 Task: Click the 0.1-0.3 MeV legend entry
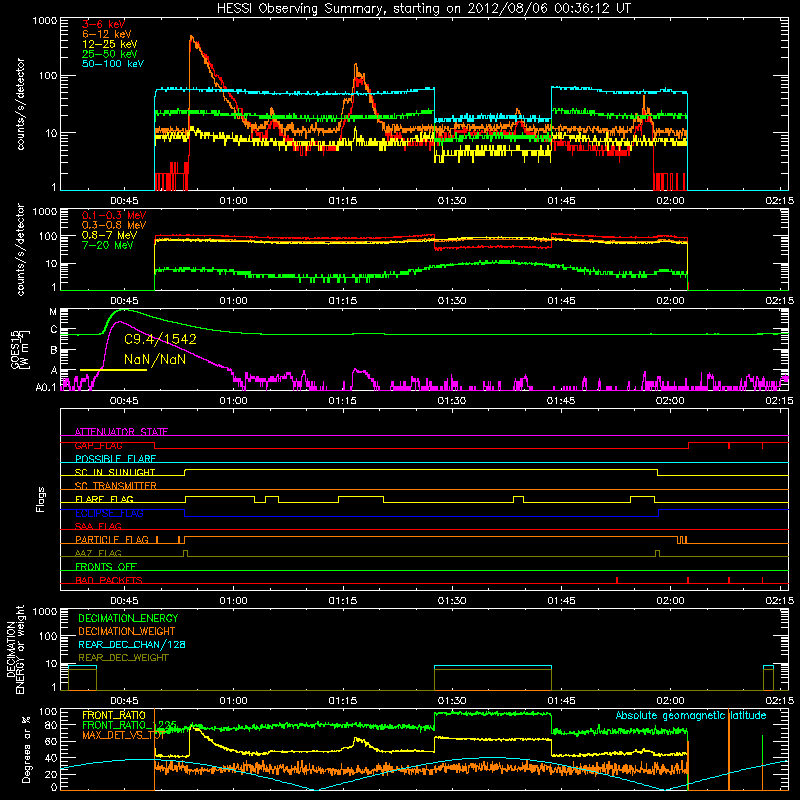click(114, 215)
